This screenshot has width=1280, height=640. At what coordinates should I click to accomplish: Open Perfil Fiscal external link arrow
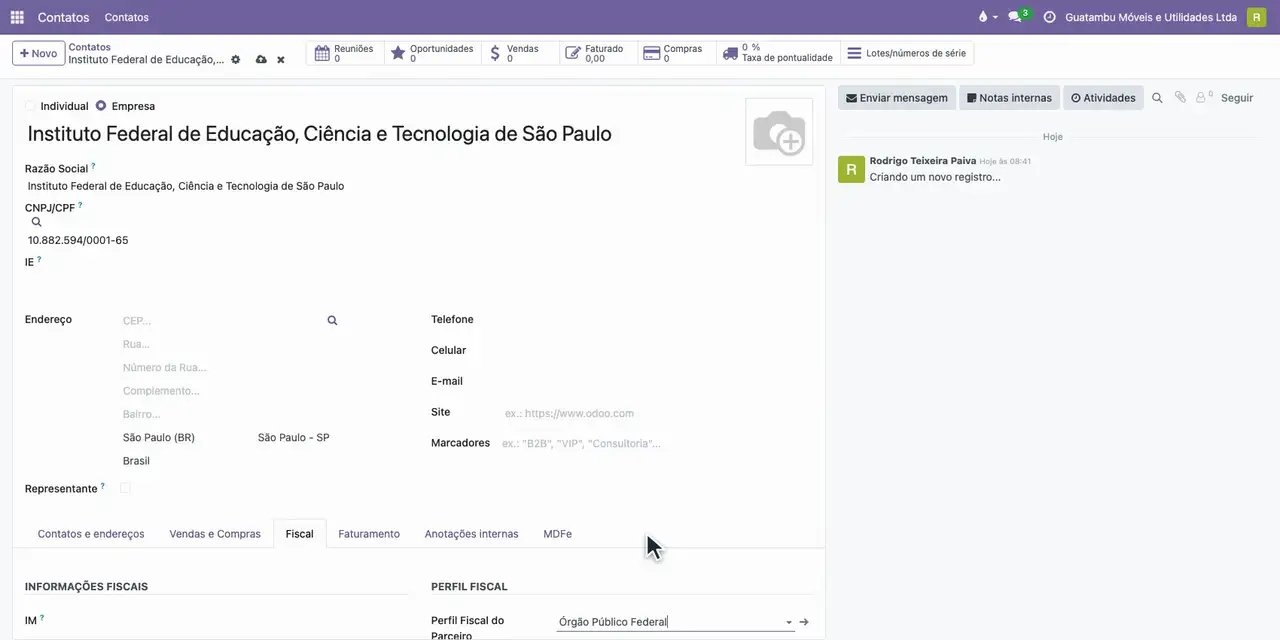pos(804,622)
